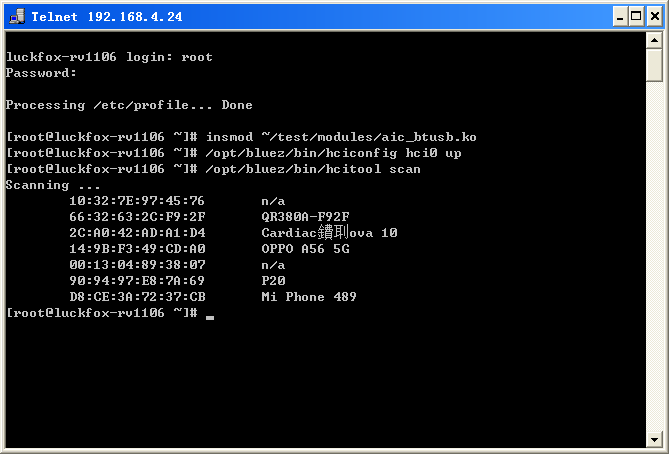Viewport: 669px width, 454px height.
Task: Click the insmod aic_btusb.ko command line
Action: (x=241, y=137)
